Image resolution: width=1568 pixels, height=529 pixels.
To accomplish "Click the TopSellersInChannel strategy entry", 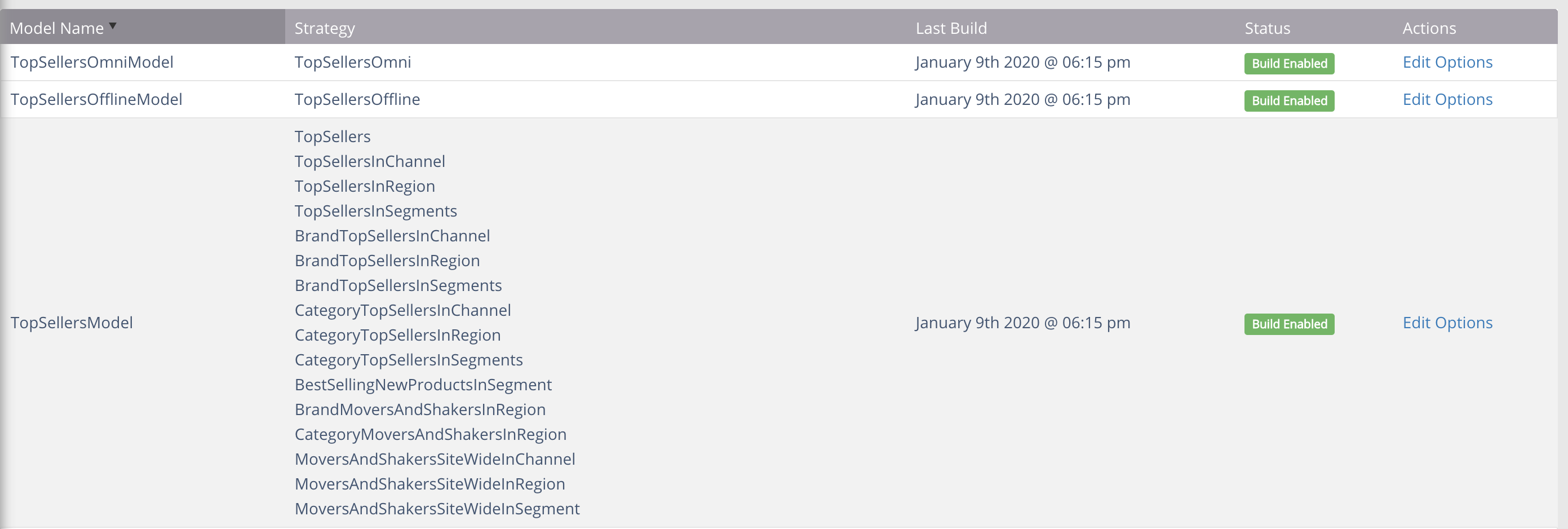I will pyautogui.click(x=370, y=161).
